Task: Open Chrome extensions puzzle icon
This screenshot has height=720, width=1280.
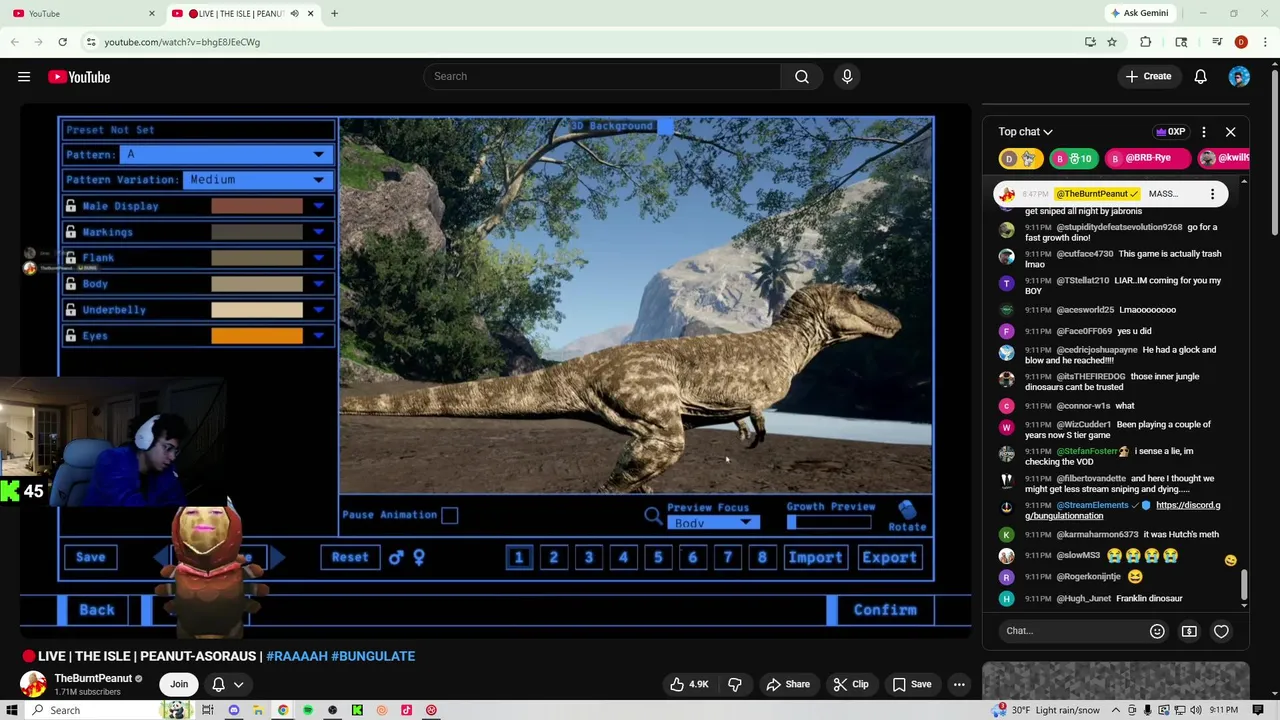Action: (x=1146, y=42)
